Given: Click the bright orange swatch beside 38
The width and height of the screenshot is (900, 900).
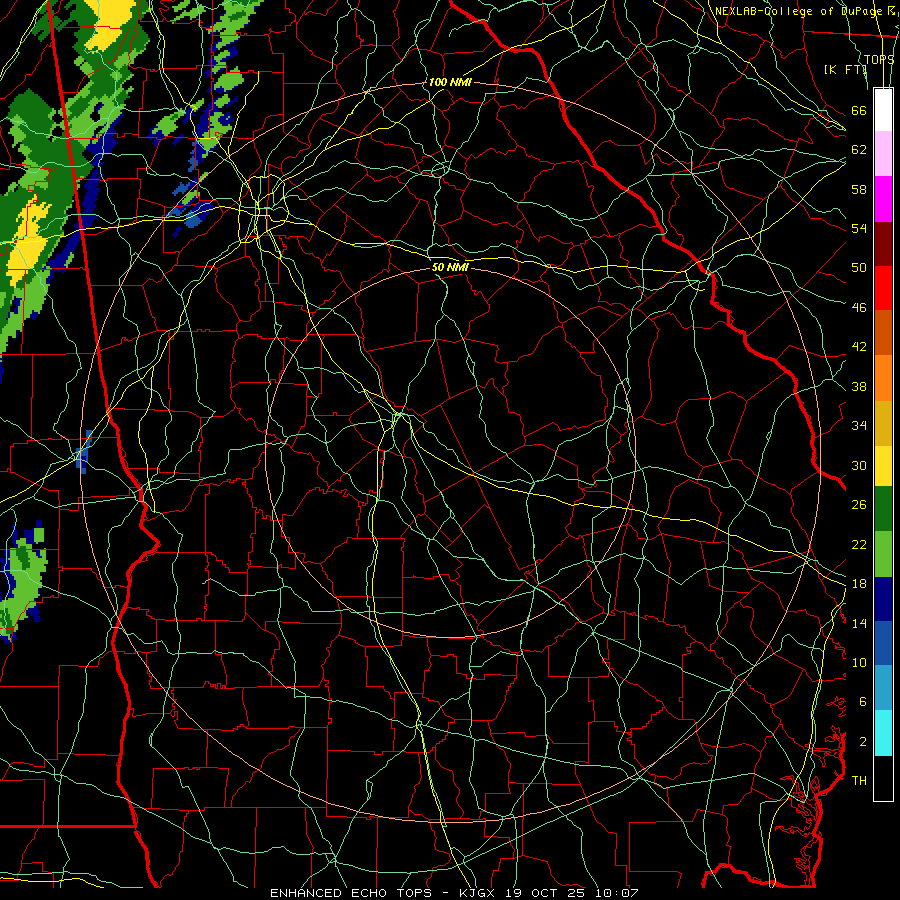Looking at the screenshot, I should pyautogui.click(x=883, y=377).
